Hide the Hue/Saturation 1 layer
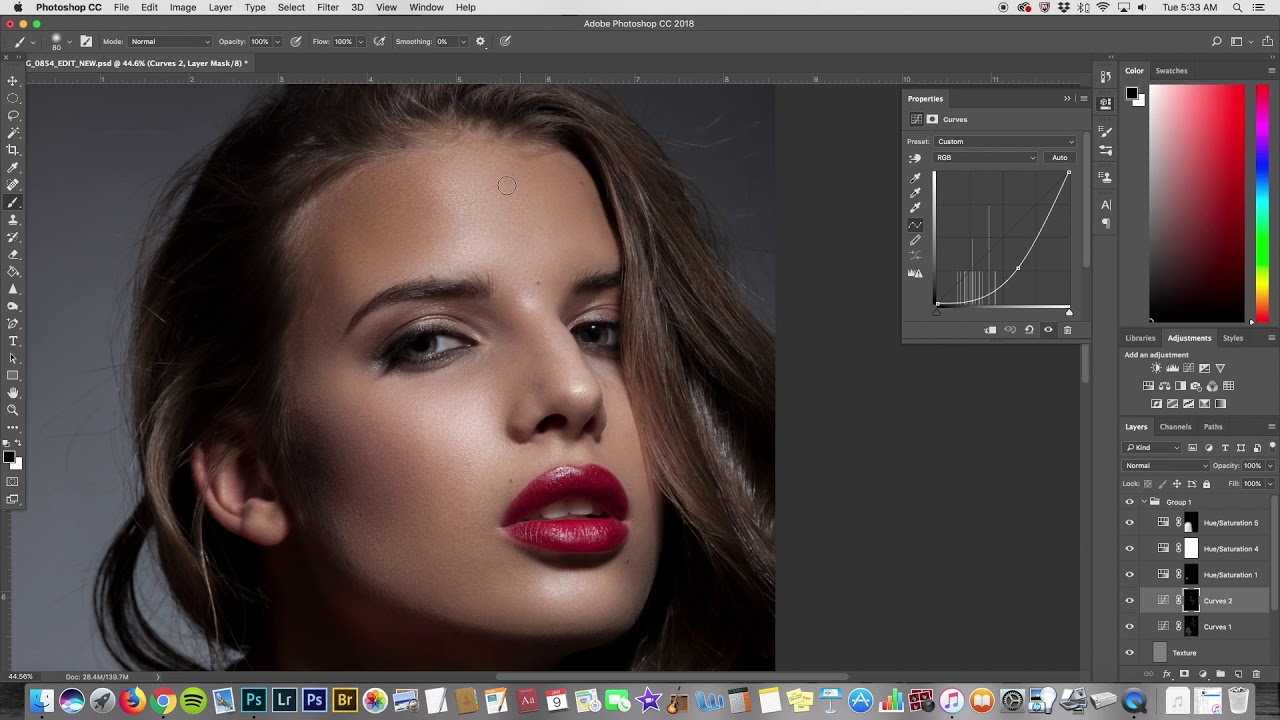This screenshot has height=720, width=1280. (1130, 575)
